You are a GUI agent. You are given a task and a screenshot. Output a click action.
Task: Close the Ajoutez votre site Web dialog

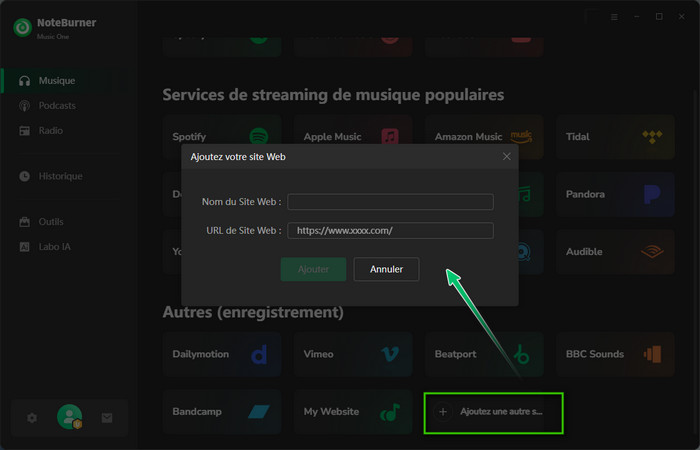pyautogui.click(x=506, y=157)
